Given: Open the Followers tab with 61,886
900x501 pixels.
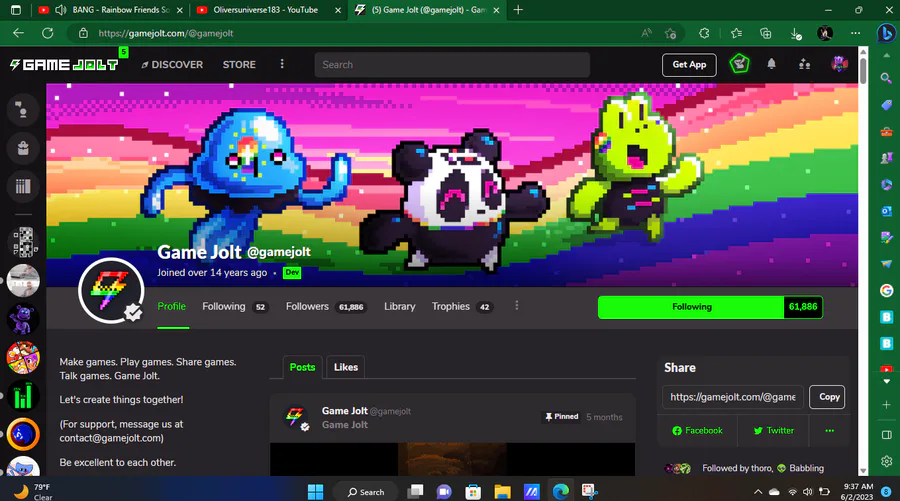Looking at the screenshot, I should (325, 306).
